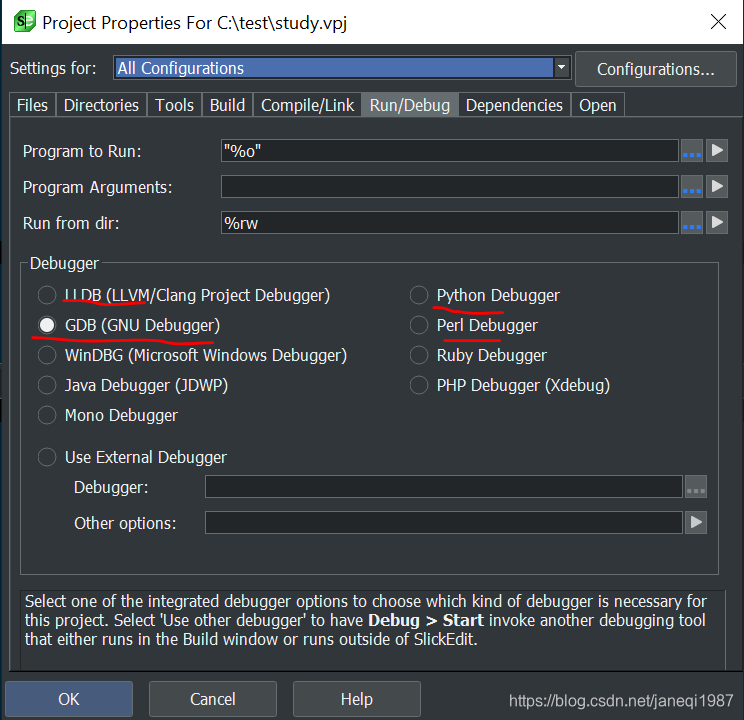Switch to the Open tab
This screenshot has width=744, height=720.
point(597,105)
